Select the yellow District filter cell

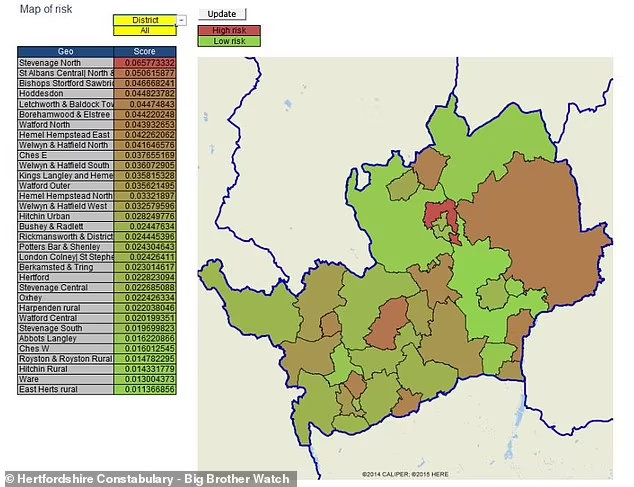[144, 20]
